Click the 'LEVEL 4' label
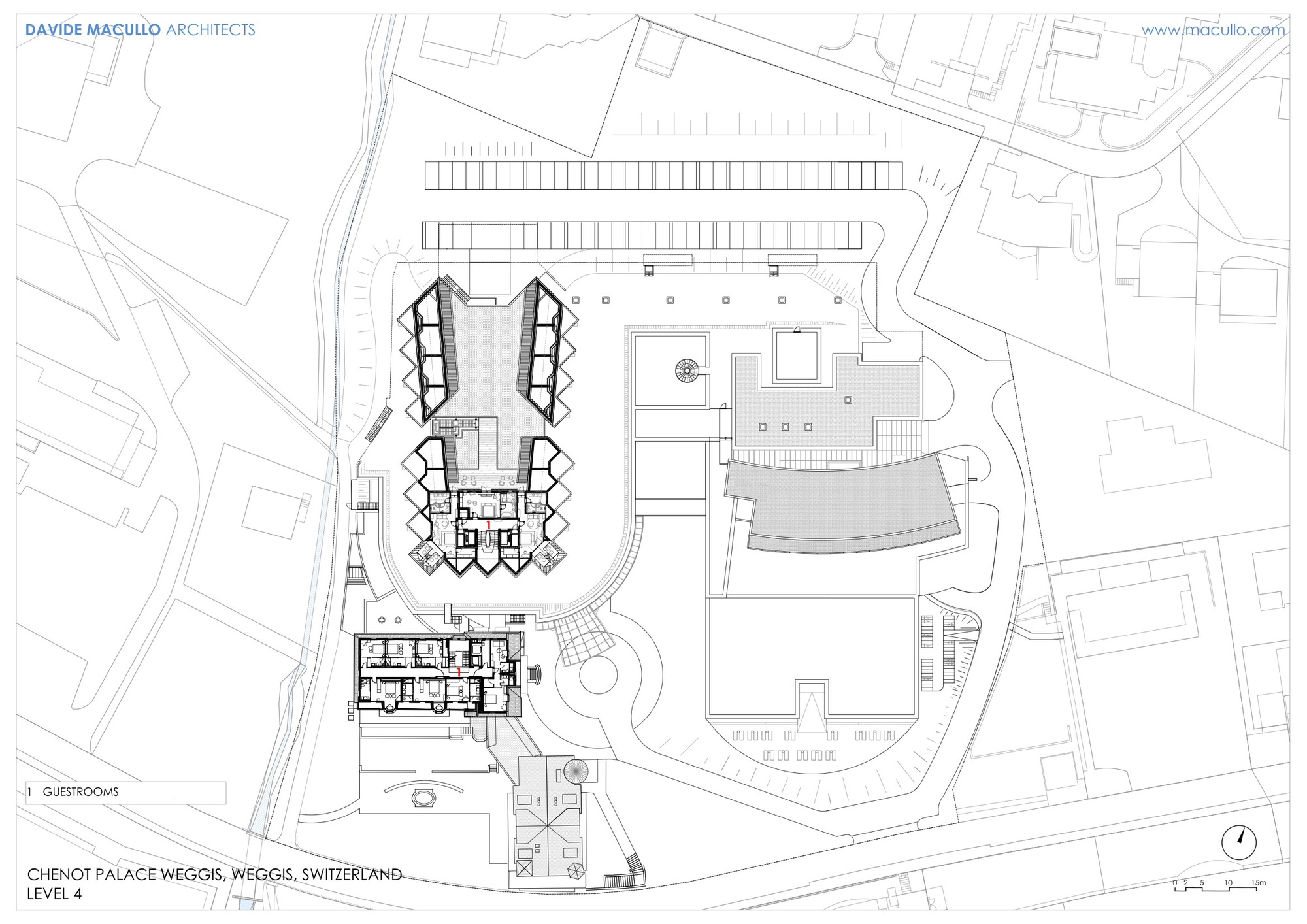Viewport: 1307px width, 924px height. pos(54,893)
